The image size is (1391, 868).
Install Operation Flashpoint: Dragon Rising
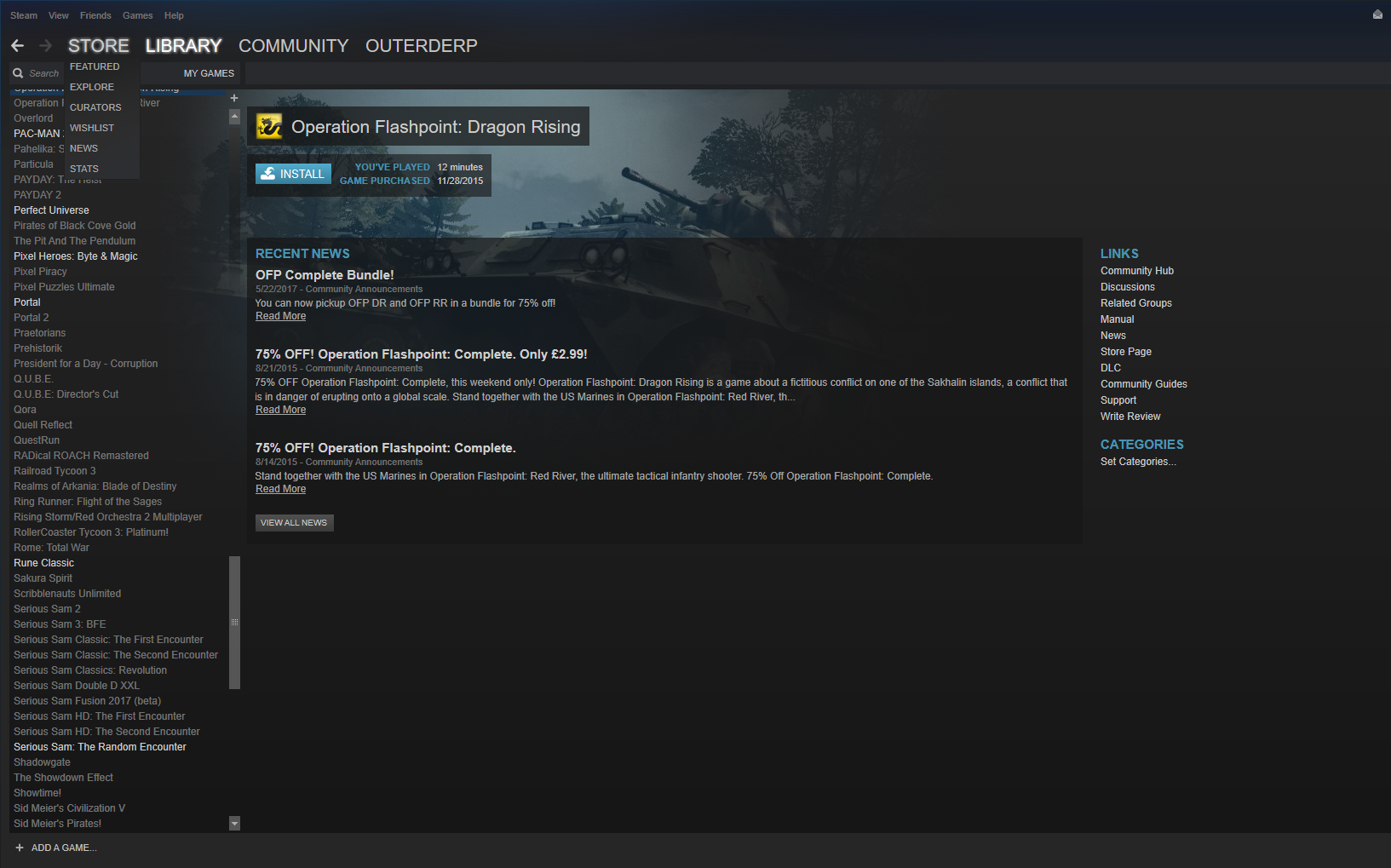click(293, 174)
